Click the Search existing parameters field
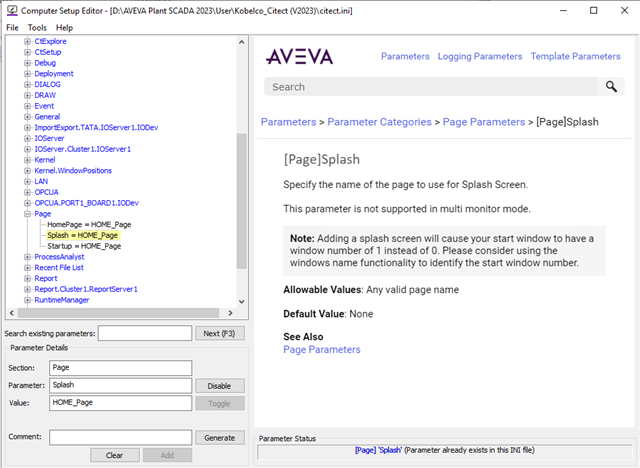The image size is (640, 468). tap(145, 333)
